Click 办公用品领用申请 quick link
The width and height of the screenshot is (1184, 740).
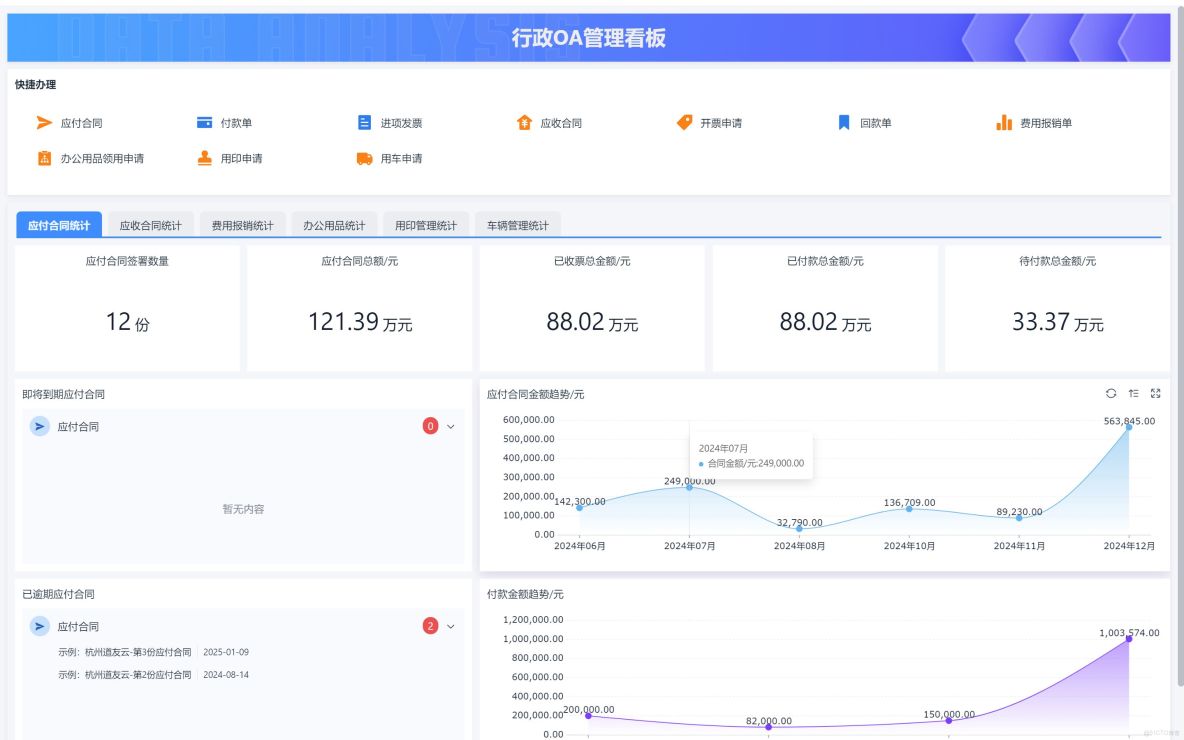42,157
